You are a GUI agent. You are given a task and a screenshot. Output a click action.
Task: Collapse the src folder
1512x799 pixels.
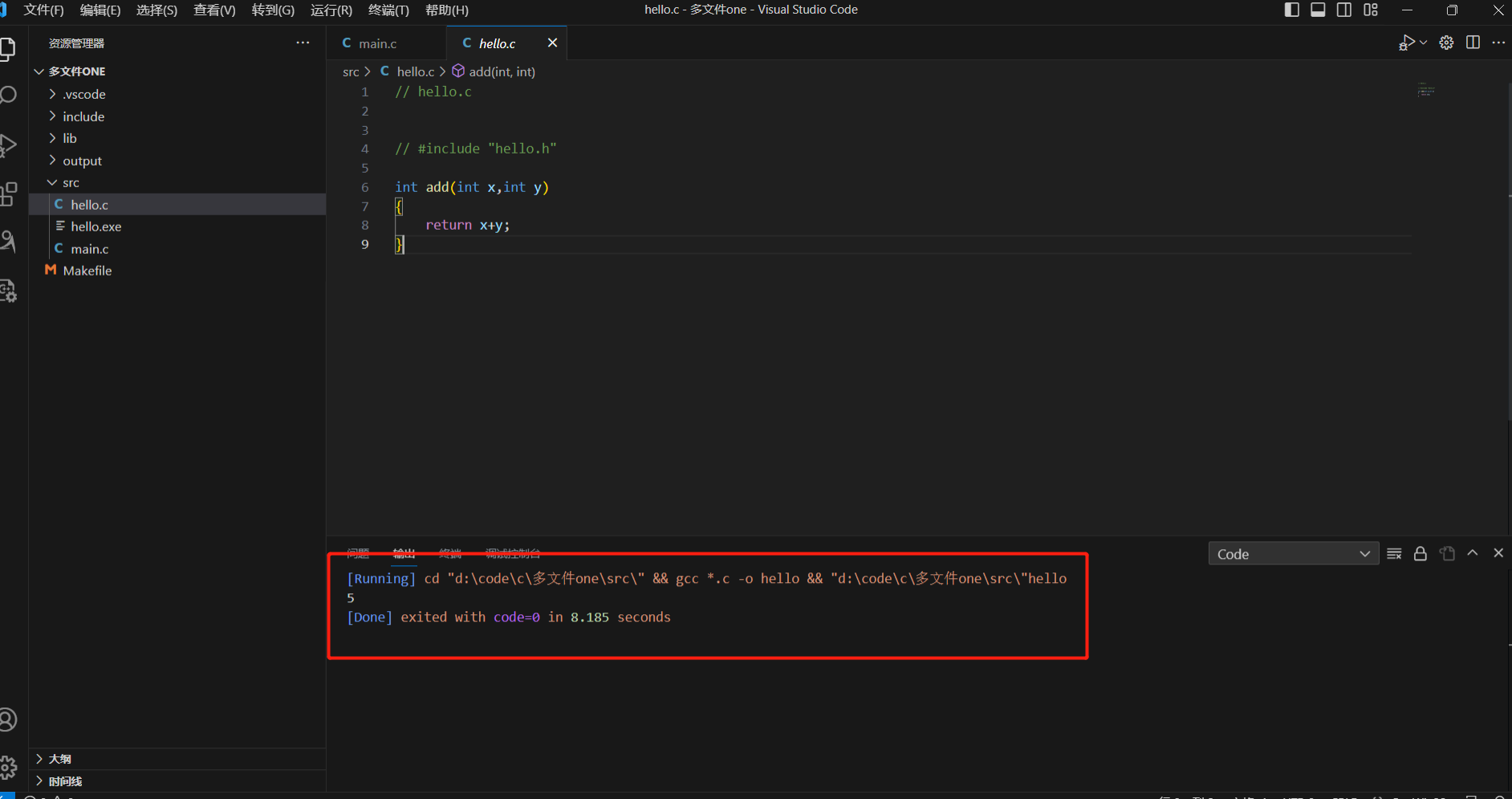pyautogui.click(x=177, y=182)
